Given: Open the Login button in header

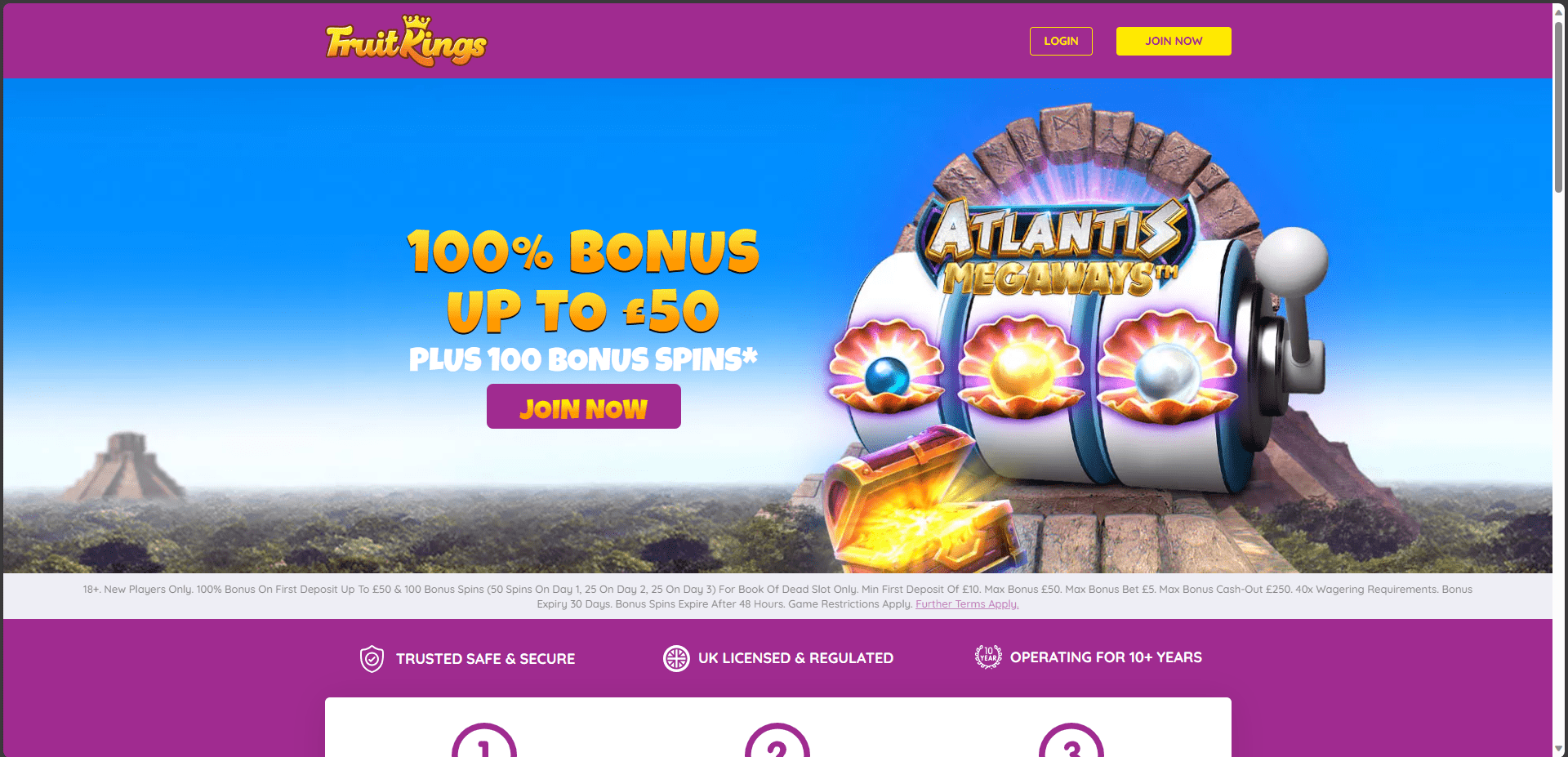Looking at the screenshot, I should [x=1061, y=41].
